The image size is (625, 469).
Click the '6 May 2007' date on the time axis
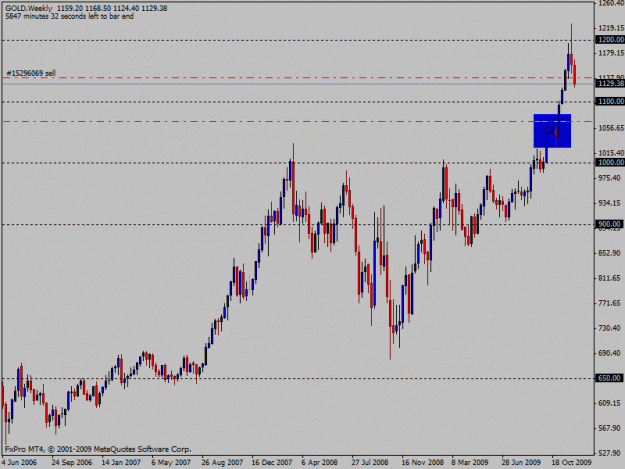pos(171,463)
